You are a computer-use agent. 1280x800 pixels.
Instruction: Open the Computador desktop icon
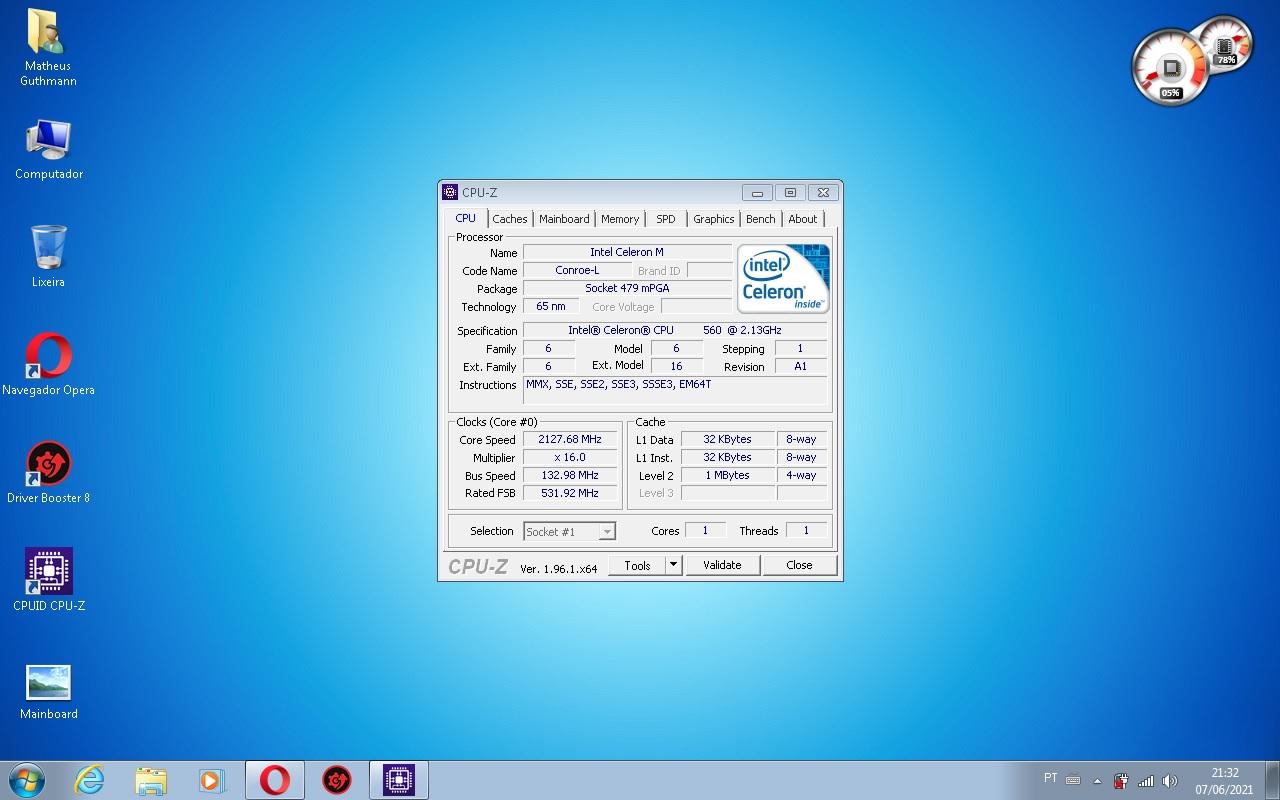(x=48, y=150)
